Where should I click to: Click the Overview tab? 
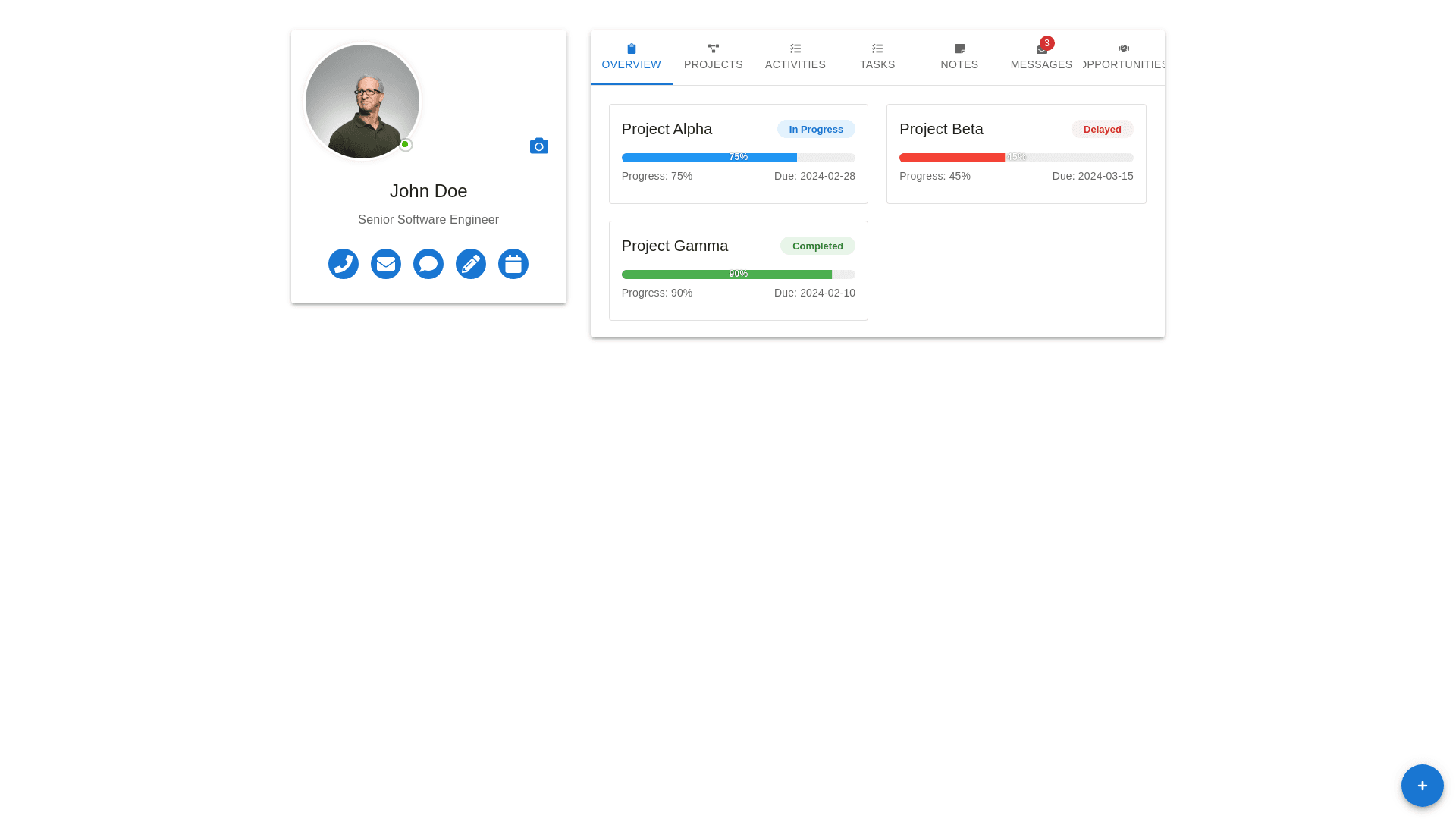tap(631, 58)
